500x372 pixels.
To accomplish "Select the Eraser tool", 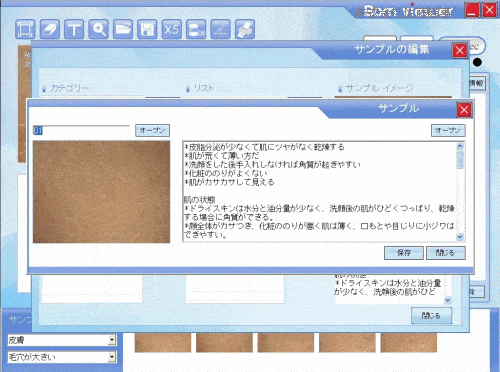I will [x=50, y=29].
